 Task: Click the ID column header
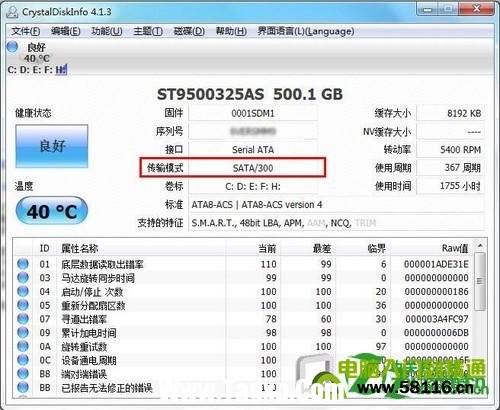coord(44,248)
